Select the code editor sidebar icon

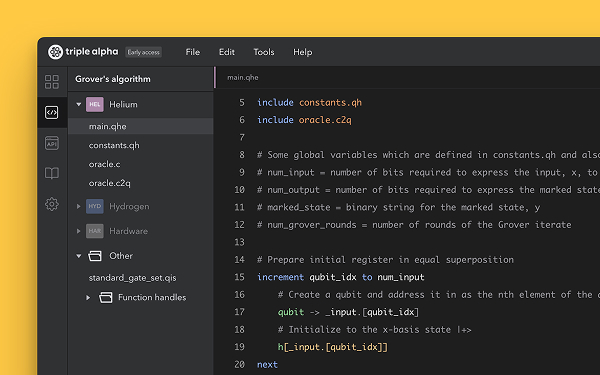(52, 112)
